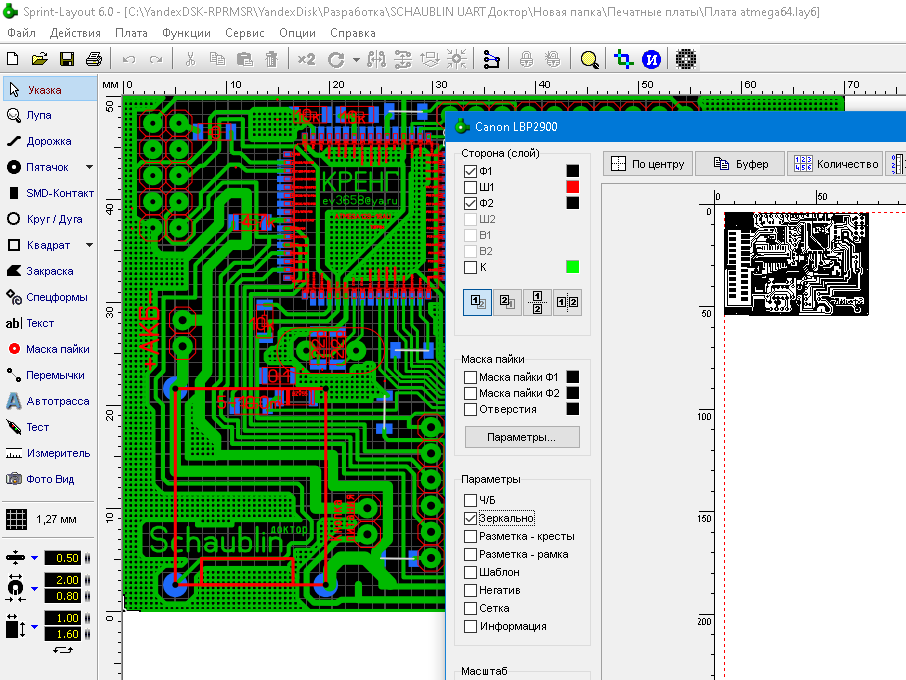Open the Фото Вид photo view
Viewport: 906px width, 680px height.
(x=49, y=479)
